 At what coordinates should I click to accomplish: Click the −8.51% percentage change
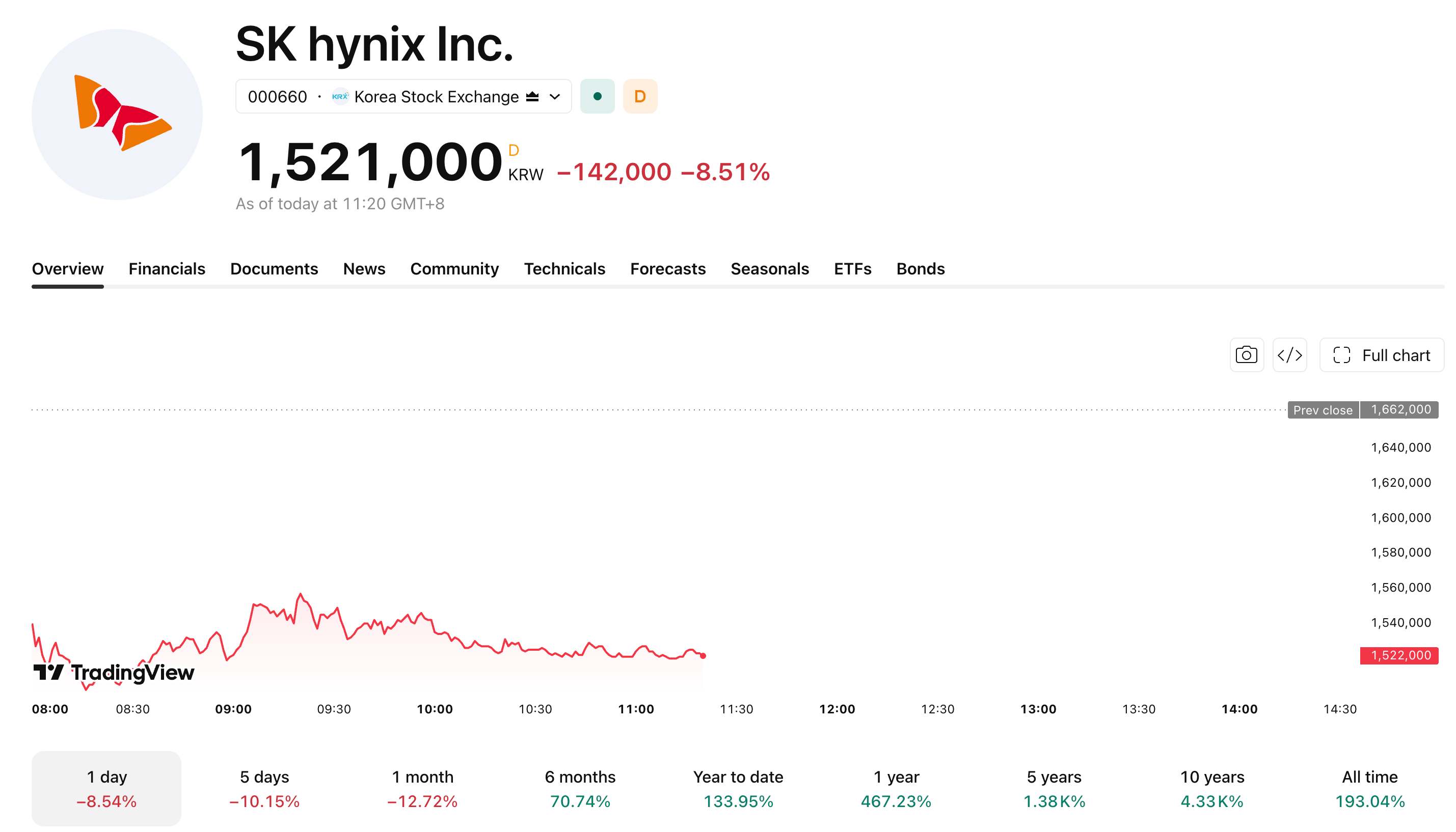coord(725,172)
